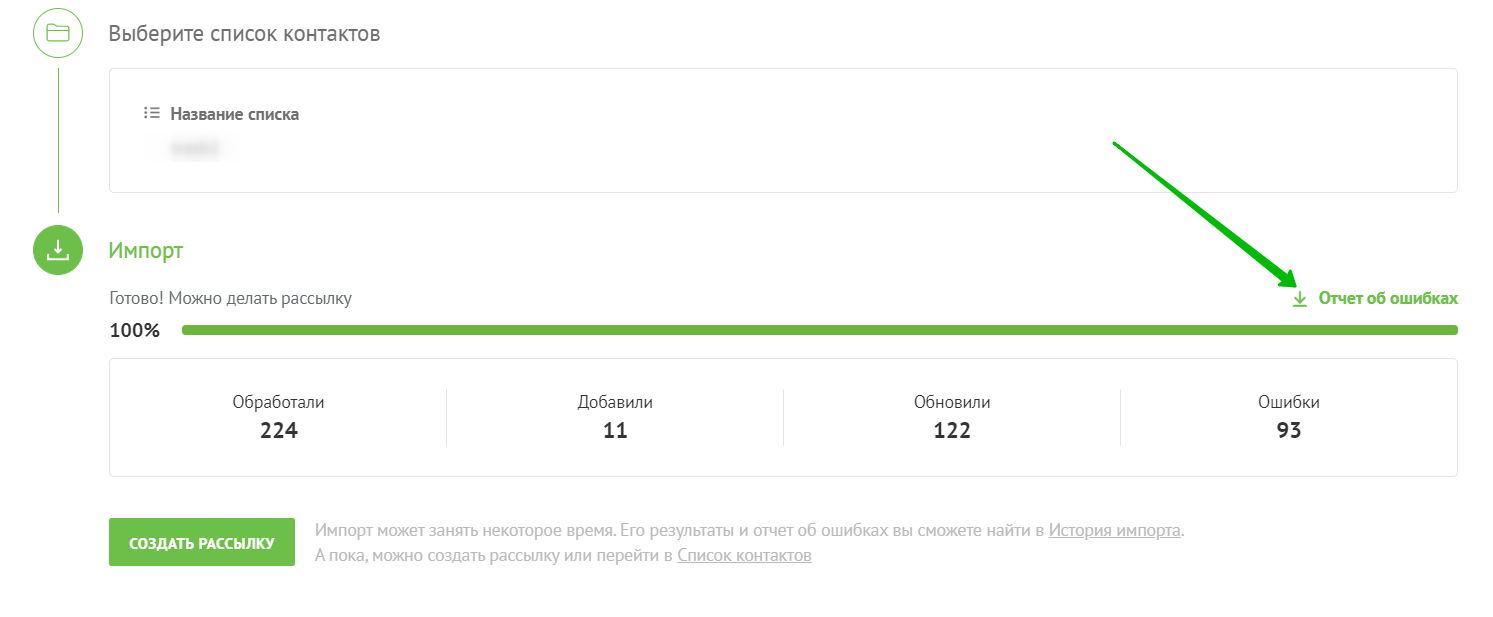The height and width of the screenshot is (617, 1493).
Task: Click the download arrow icon near error report
Action: click(x=1300, y=299)
